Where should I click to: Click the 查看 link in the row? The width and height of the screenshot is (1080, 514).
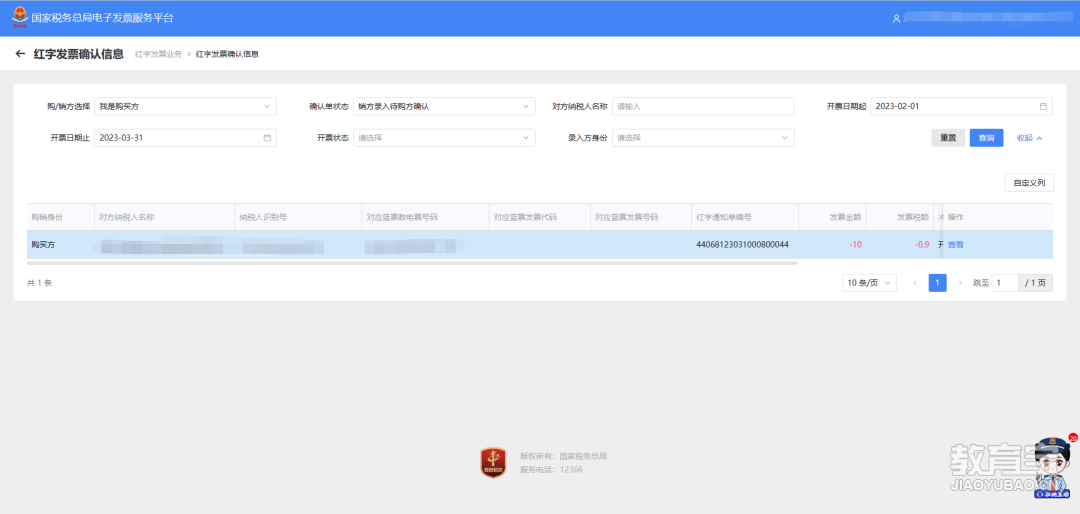[x=955, y=245]
